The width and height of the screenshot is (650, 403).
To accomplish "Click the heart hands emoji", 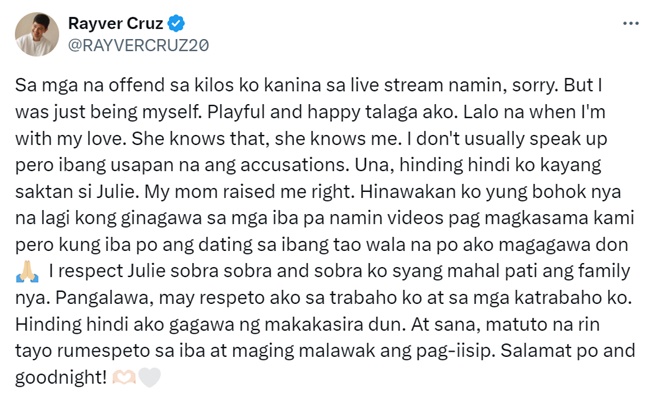I will (x=124, y=377).
